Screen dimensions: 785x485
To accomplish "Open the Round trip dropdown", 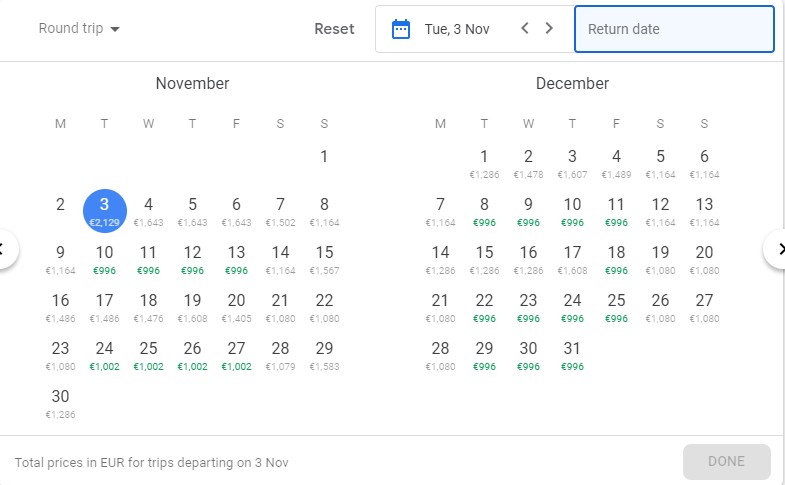I will point(79,29).
